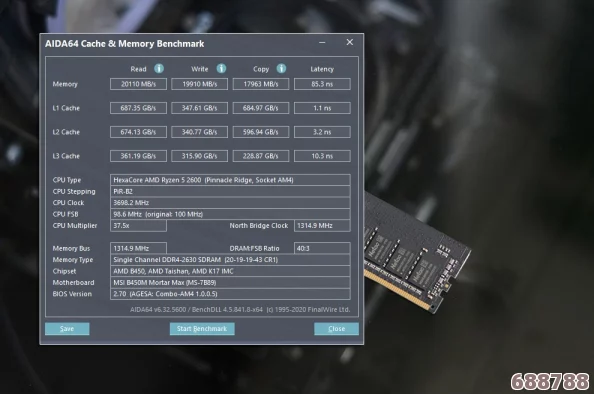This screenshot has width=594, height=394.
Task: Click the info icon next to Read
Action: coord(159,69)
